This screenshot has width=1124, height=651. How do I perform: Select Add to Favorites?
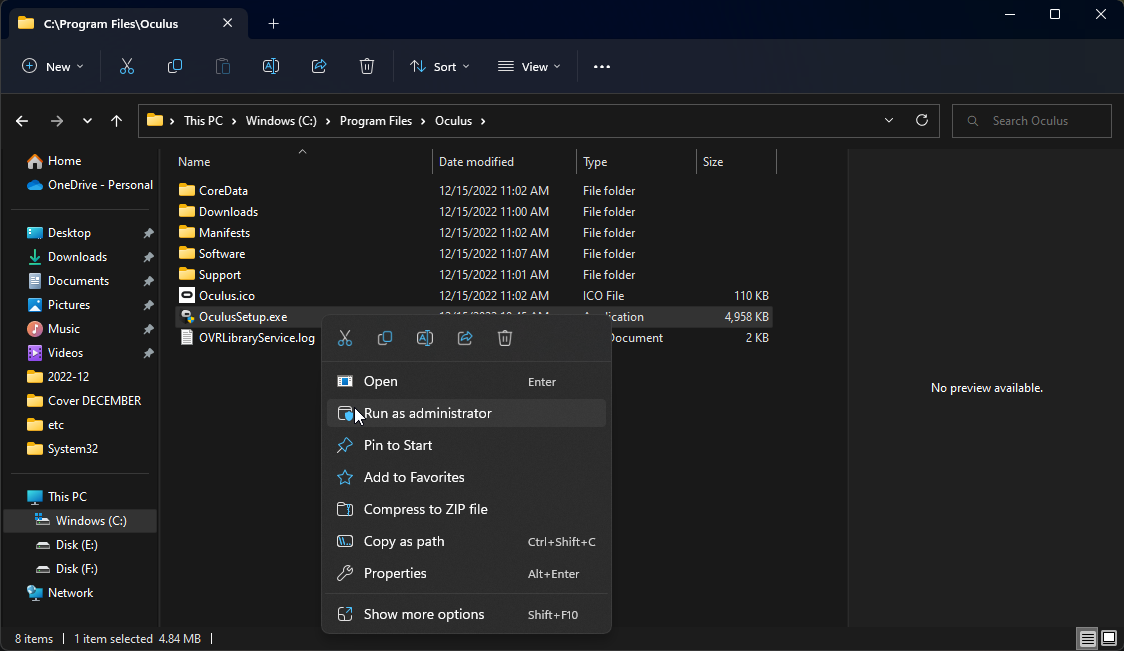point(467,477)
